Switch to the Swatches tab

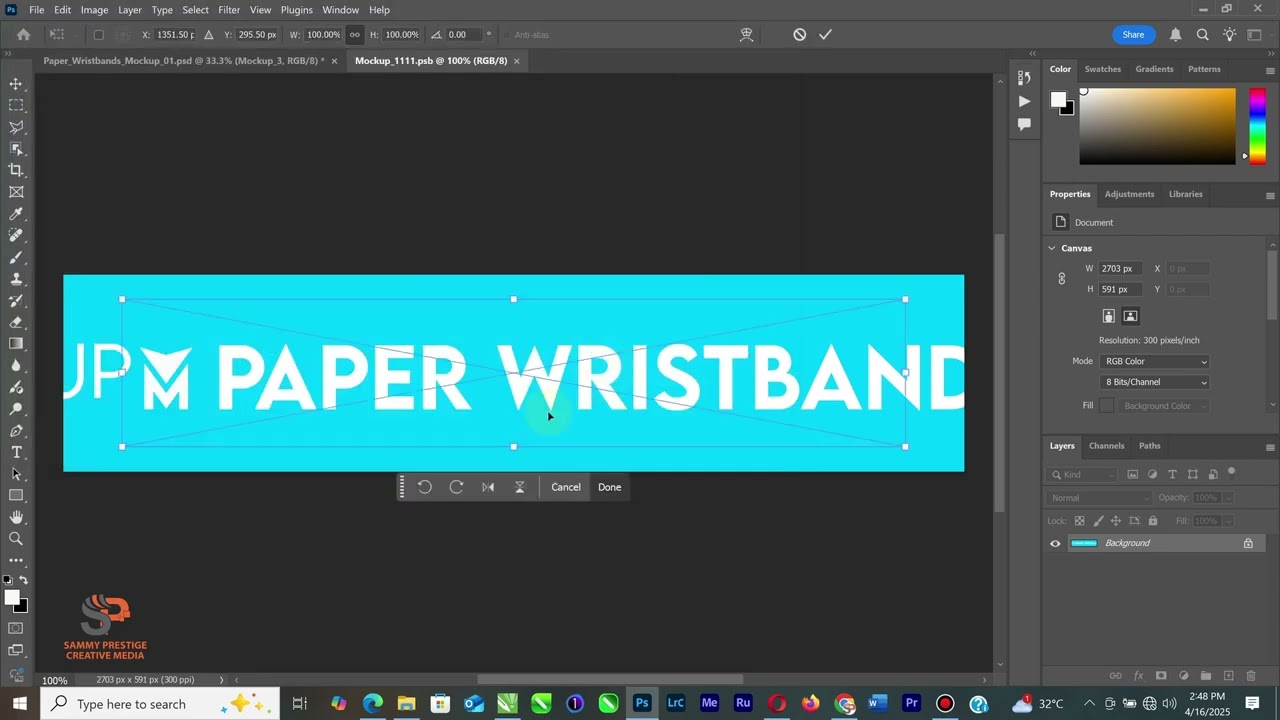coord(1103,69)
